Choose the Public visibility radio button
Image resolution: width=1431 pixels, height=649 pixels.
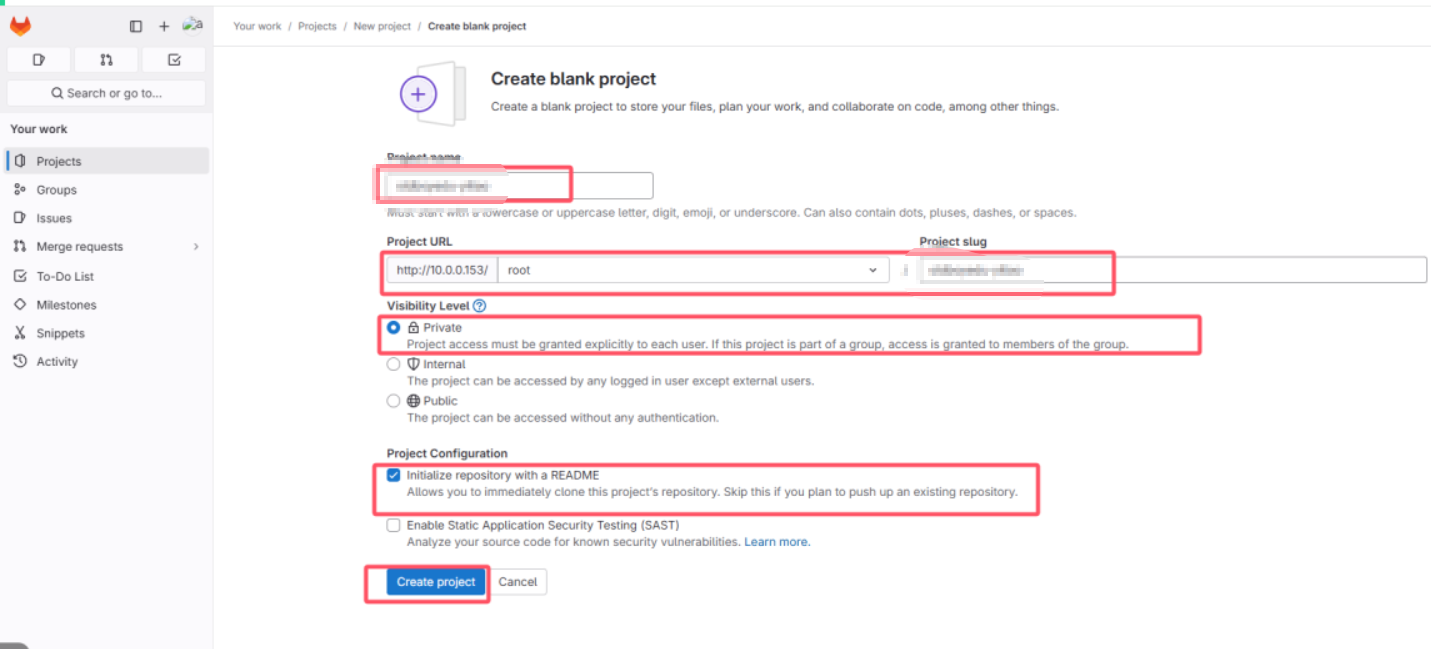pyautogui.click(x=394, y=401)
